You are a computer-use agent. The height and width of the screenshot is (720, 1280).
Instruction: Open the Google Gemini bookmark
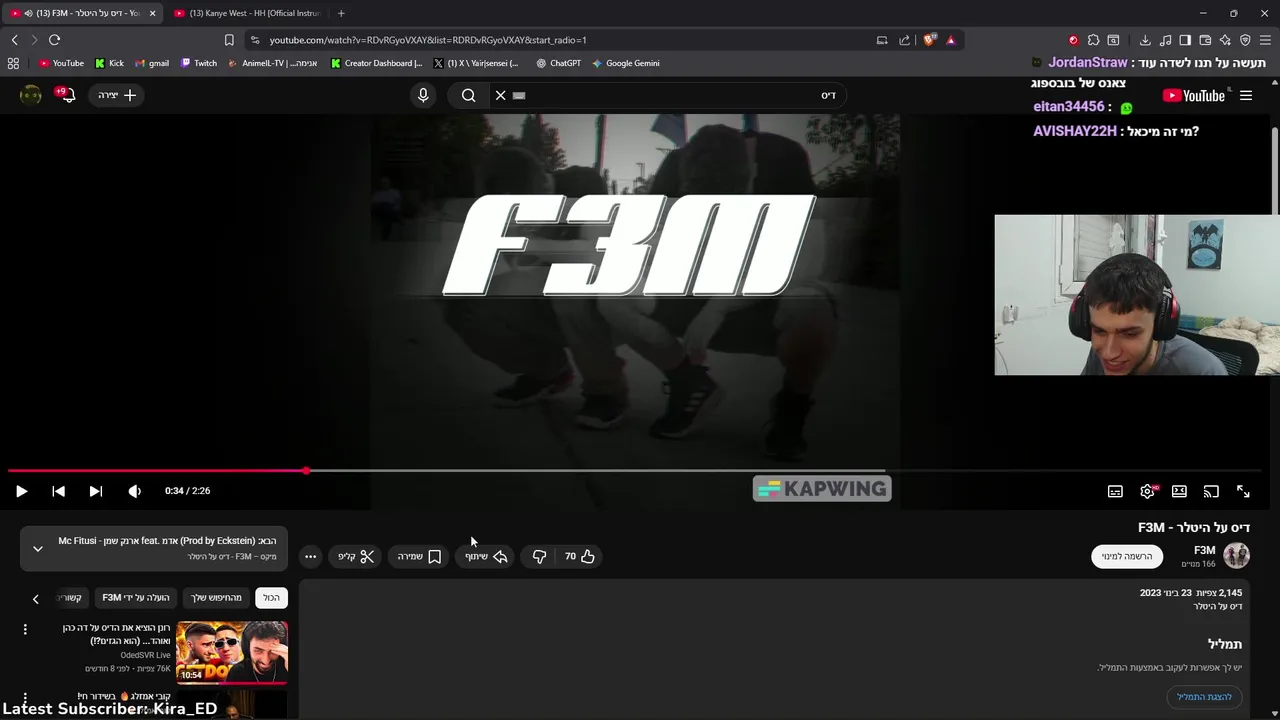[625, 63]
